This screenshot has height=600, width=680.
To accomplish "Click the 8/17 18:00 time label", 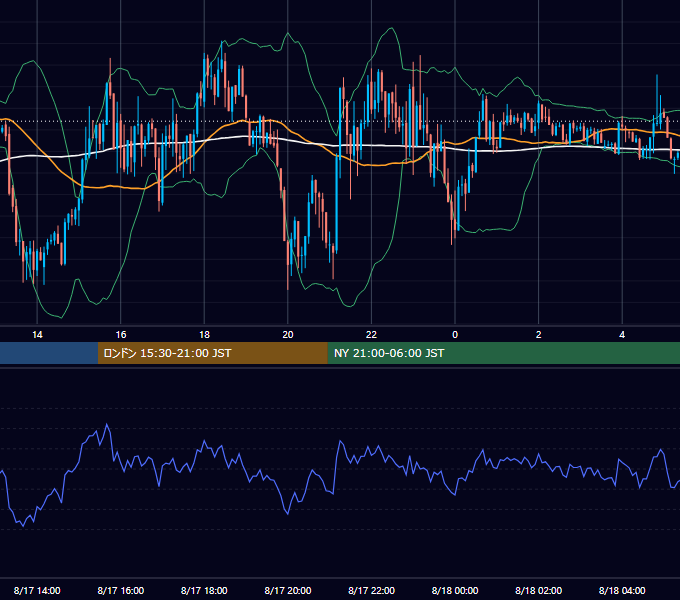I will tap(204, 590).
